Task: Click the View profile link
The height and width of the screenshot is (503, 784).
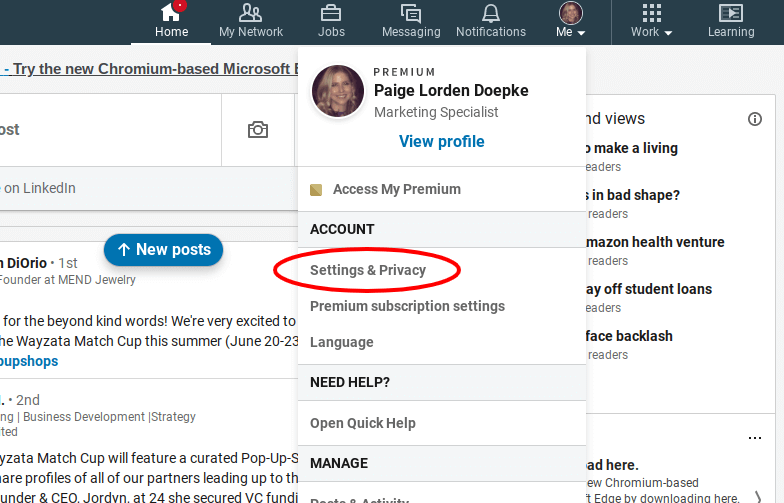Action: coord(441,141)
